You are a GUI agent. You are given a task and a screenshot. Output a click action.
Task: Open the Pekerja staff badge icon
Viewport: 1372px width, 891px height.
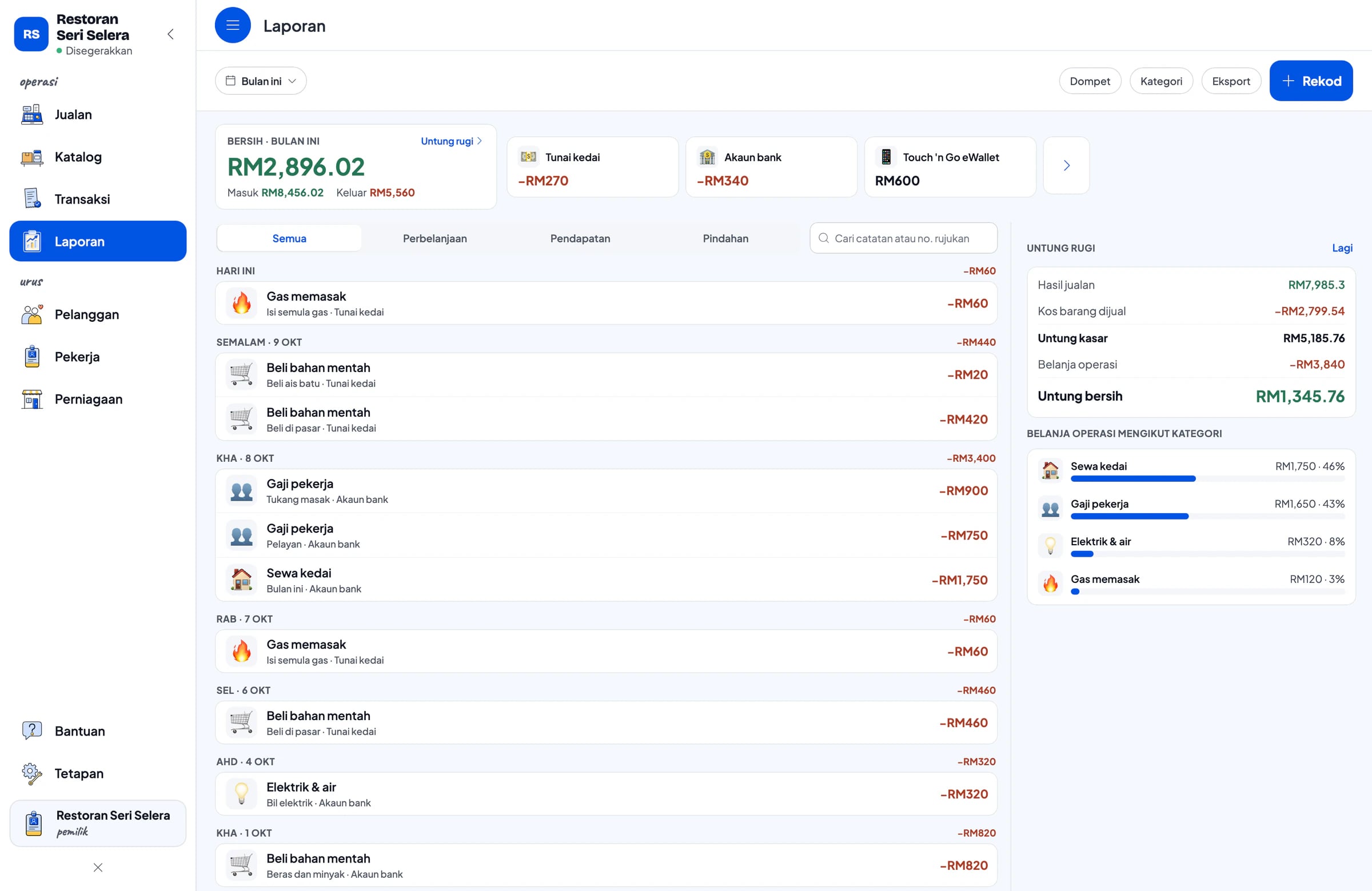[x=31, y=357]
